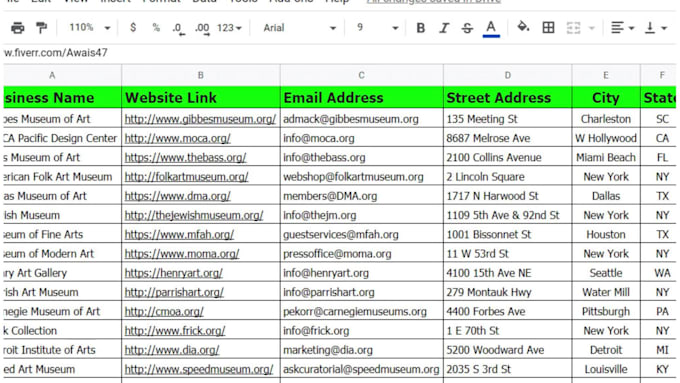680x383 pixels.
Task: Open the frick.org link
Action: pos(175,331)
